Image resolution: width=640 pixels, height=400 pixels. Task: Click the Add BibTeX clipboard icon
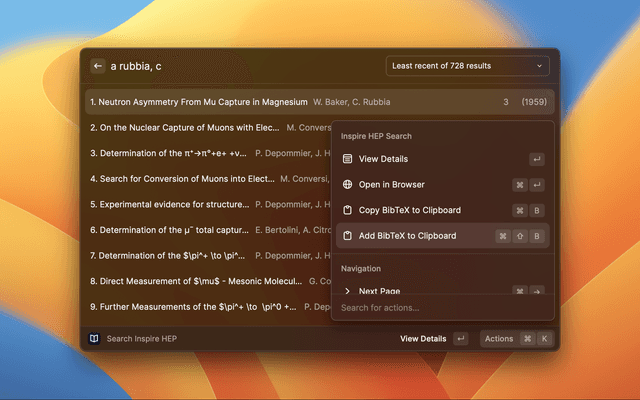(x=347, y=236)
